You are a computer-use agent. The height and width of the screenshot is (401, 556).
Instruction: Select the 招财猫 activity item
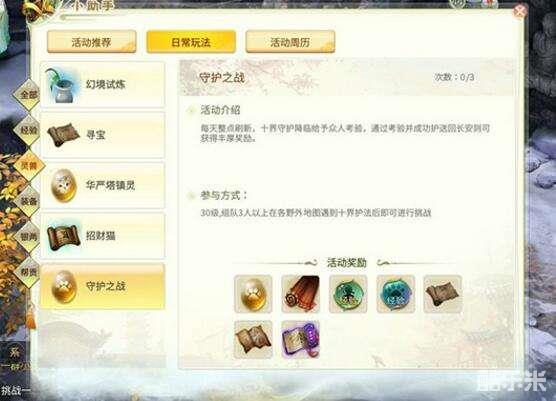coord(102,236)
